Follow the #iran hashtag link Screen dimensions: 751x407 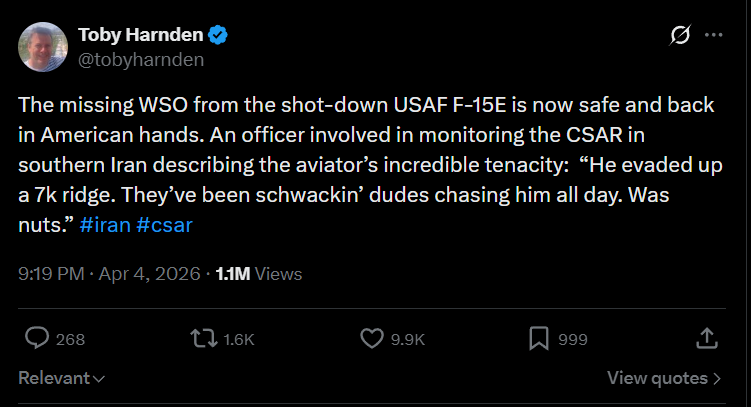105,225
